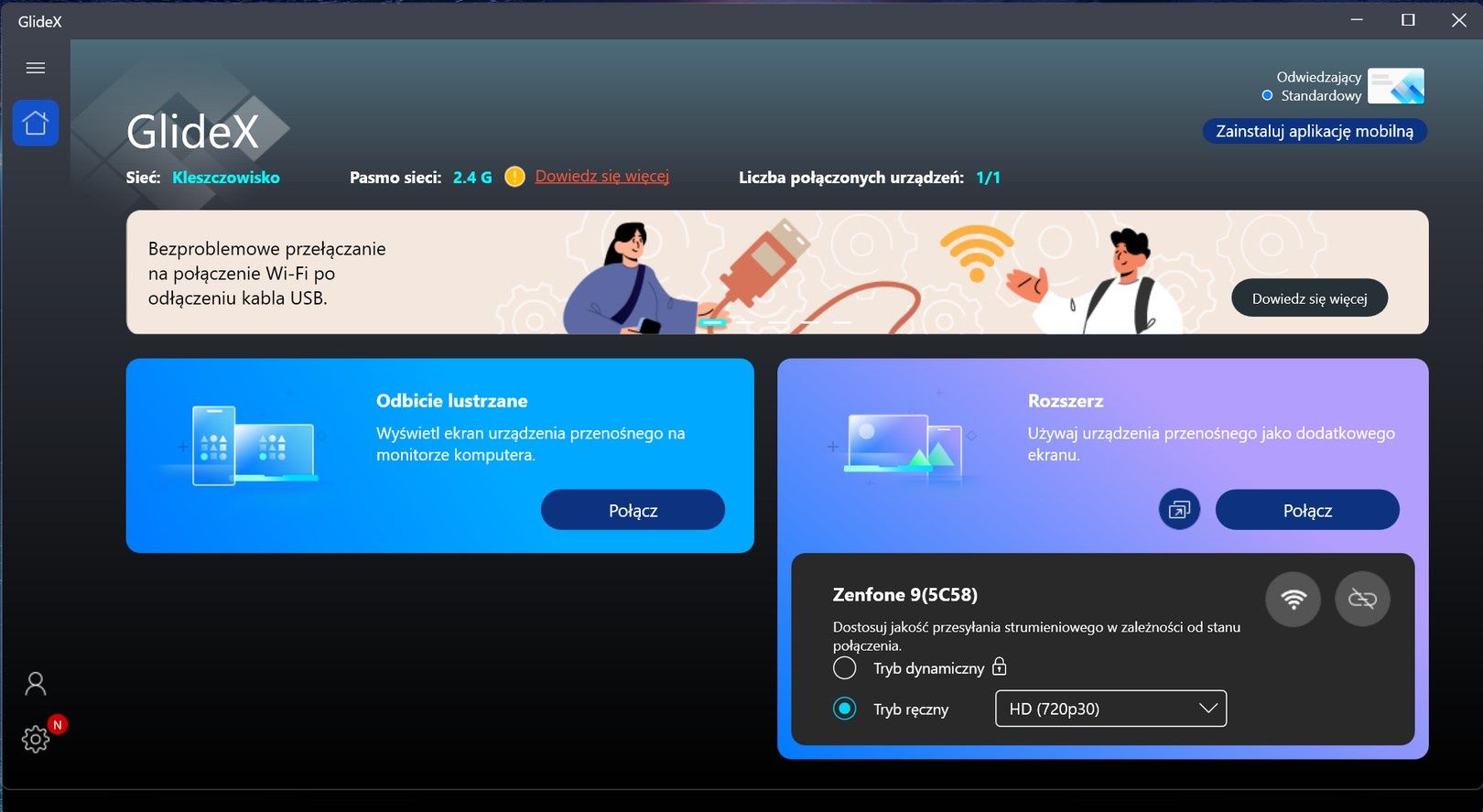Click the yellow warning icon near network band

pos(514,177)
